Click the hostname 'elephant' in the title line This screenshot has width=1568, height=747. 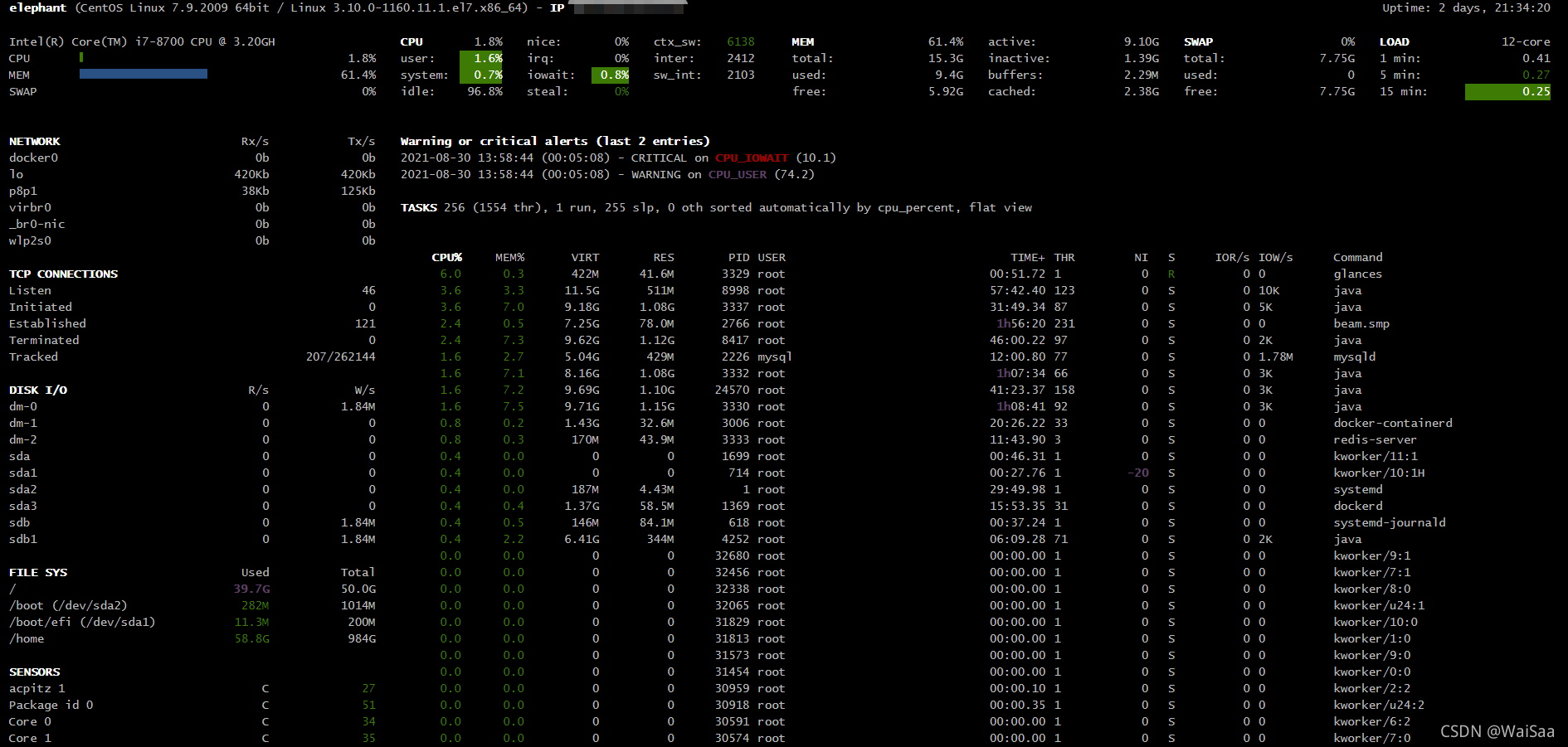(37, 7)
